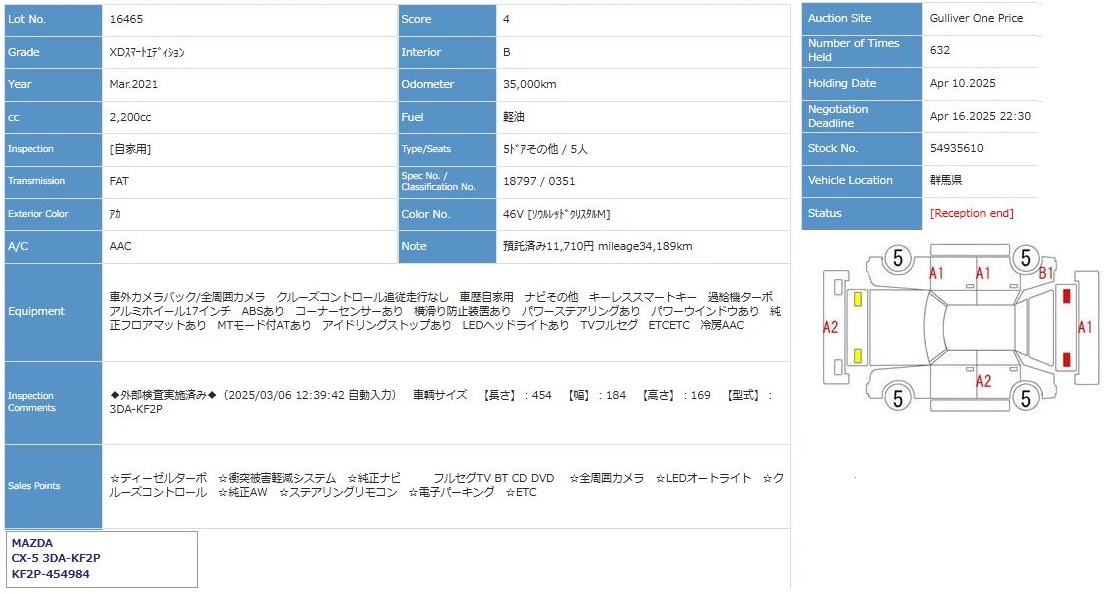The image size is (1104, 594).
Task: Click the Gulliver One Price auction site
Action: [976, 18]
